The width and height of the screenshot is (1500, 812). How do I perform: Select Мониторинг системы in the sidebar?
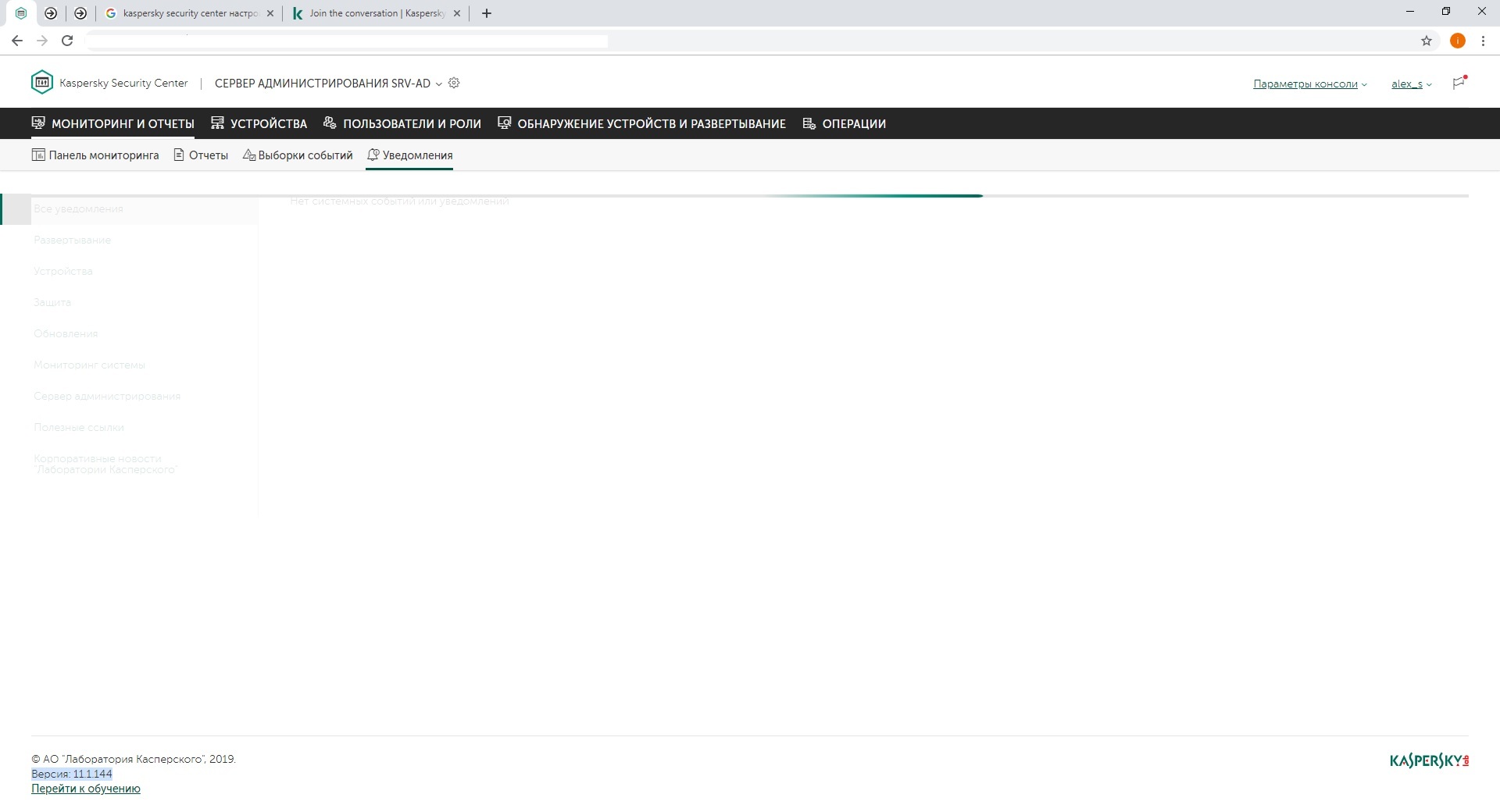[129, 365]
